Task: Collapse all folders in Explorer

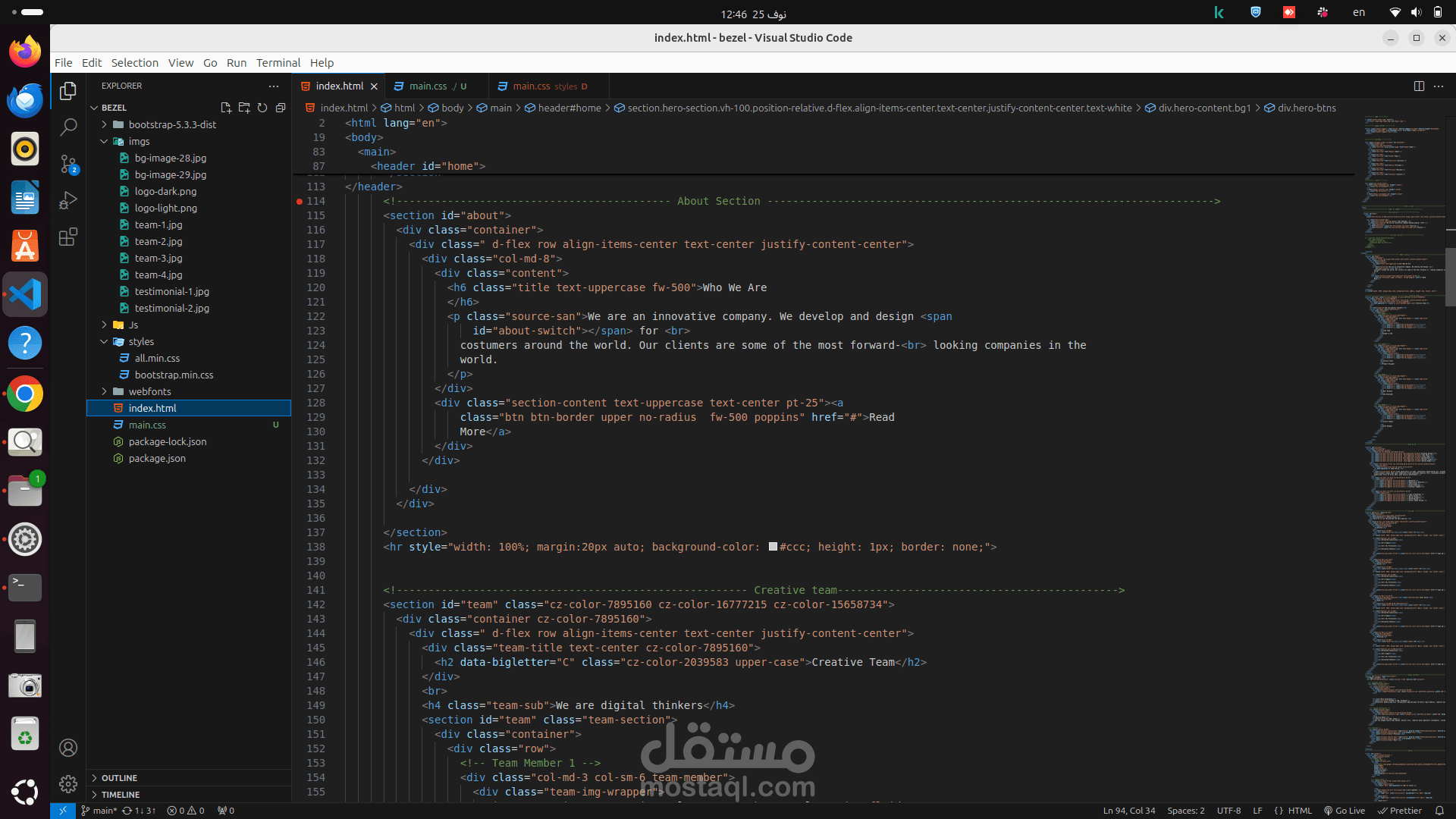Action: [x=281, y=108]
